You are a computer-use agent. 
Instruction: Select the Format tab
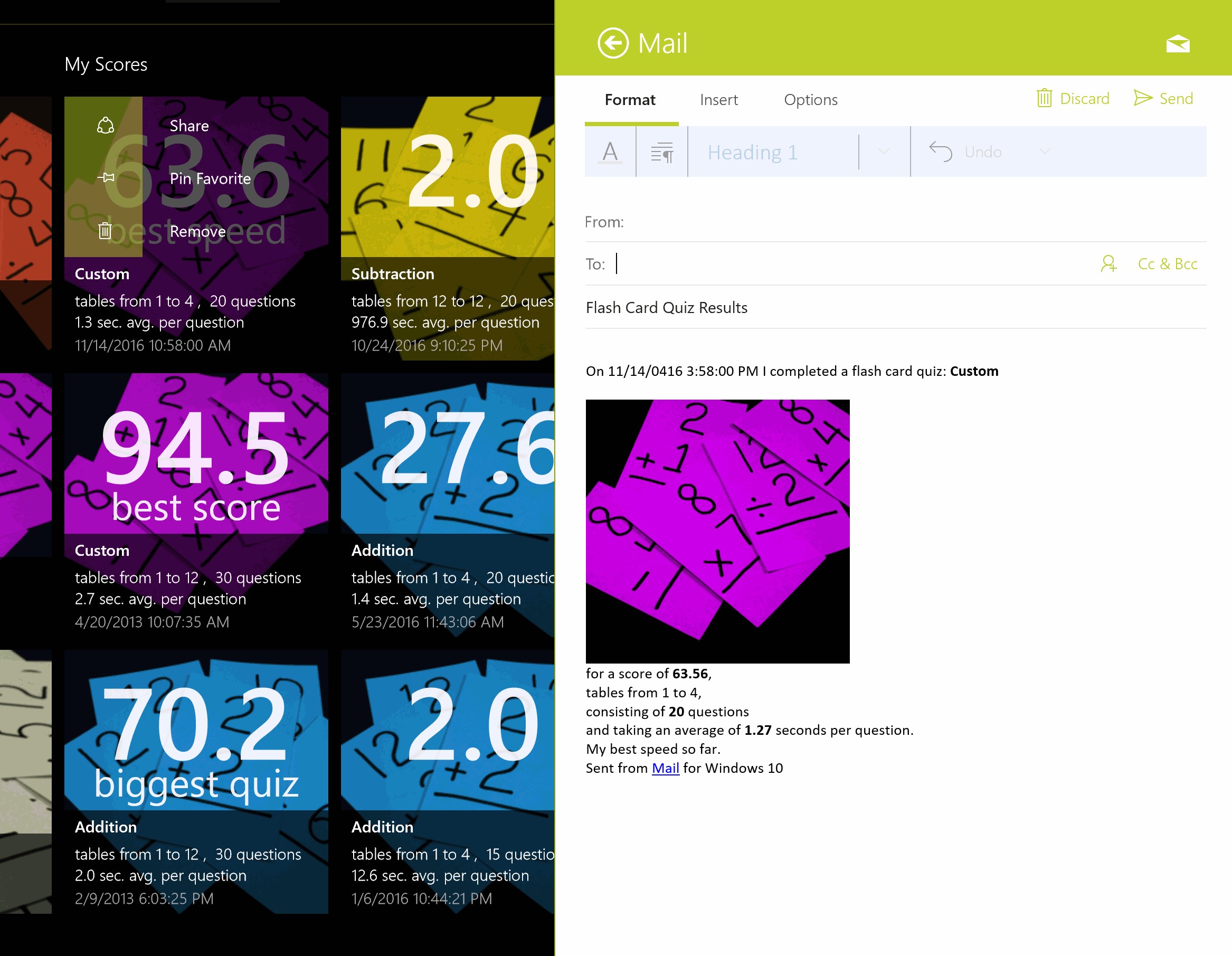[630, 100]
